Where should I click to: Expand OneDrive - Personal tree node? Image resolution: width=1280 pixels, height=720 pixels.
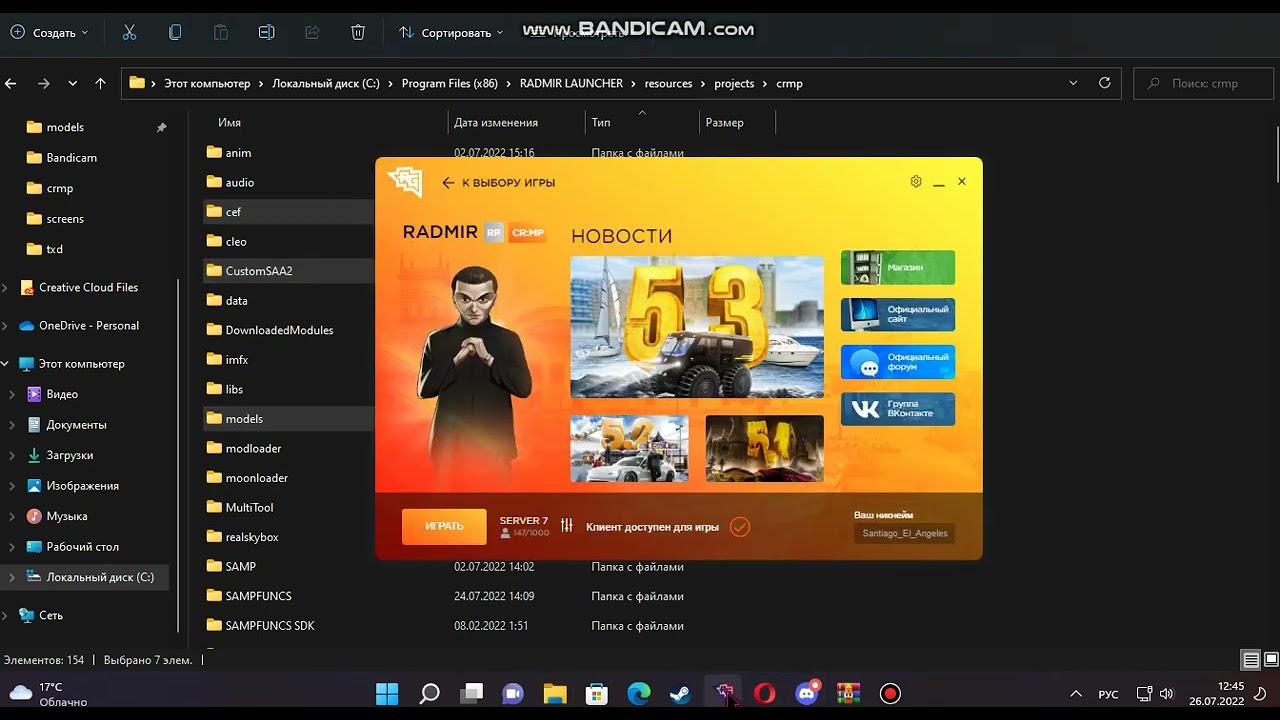pyautogui.click(x=5, y=326)
